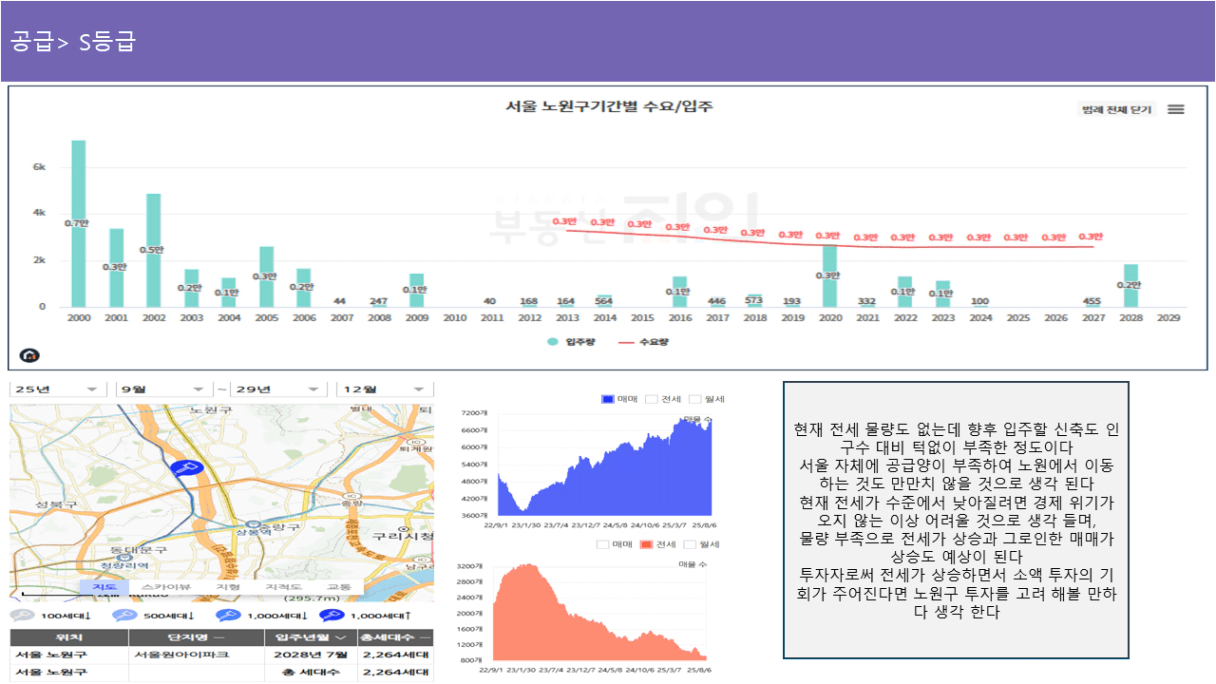Select the 지적도 map type tab
Screen dimensions: 1216x684
click(x=283, y=586)
